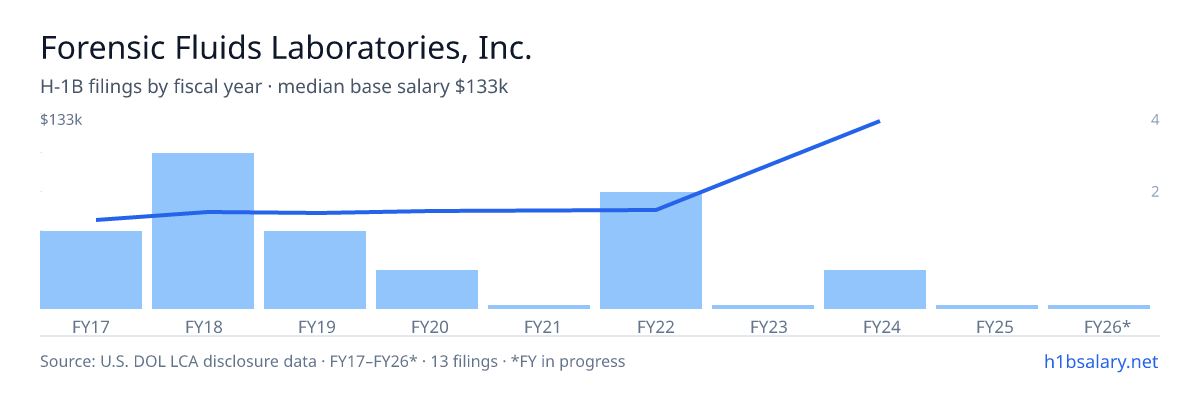The width and height of the screenshot is (1200, 400).
Task: Click the 4 filings axis label
Action: tap(1155, 120)
